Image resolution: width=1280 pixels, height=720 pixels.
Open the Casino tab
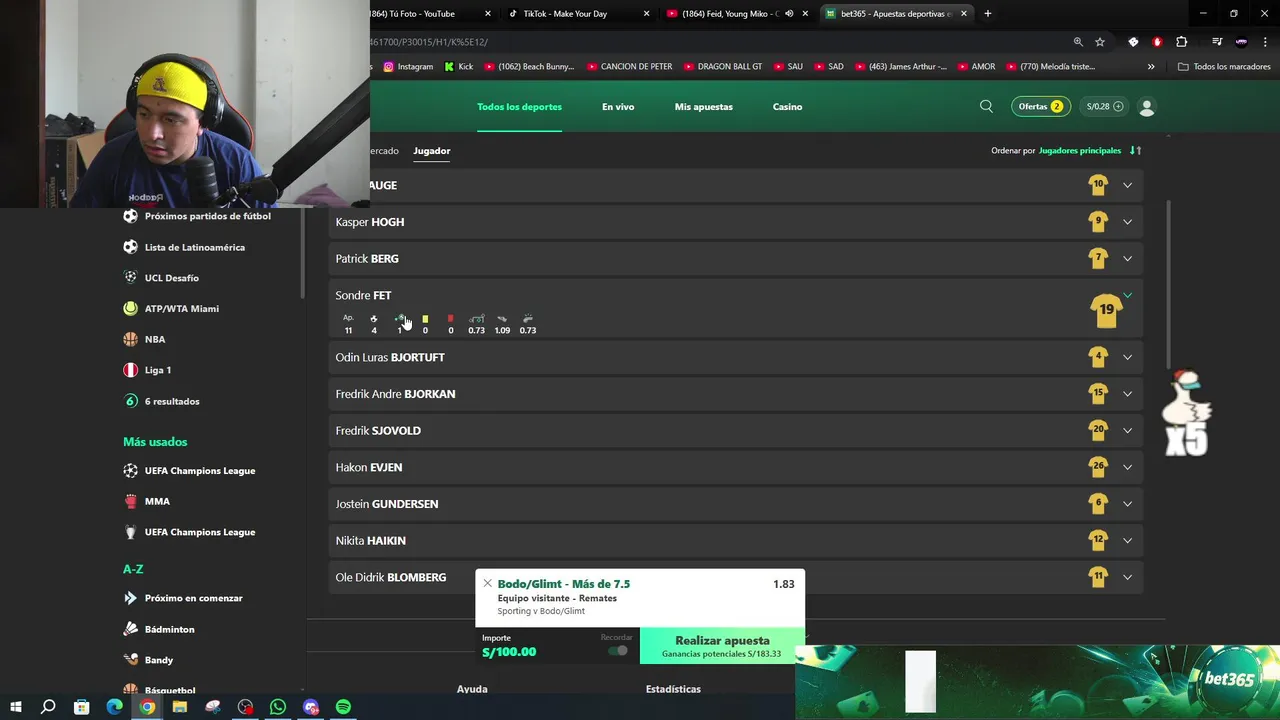coord(787,107)
